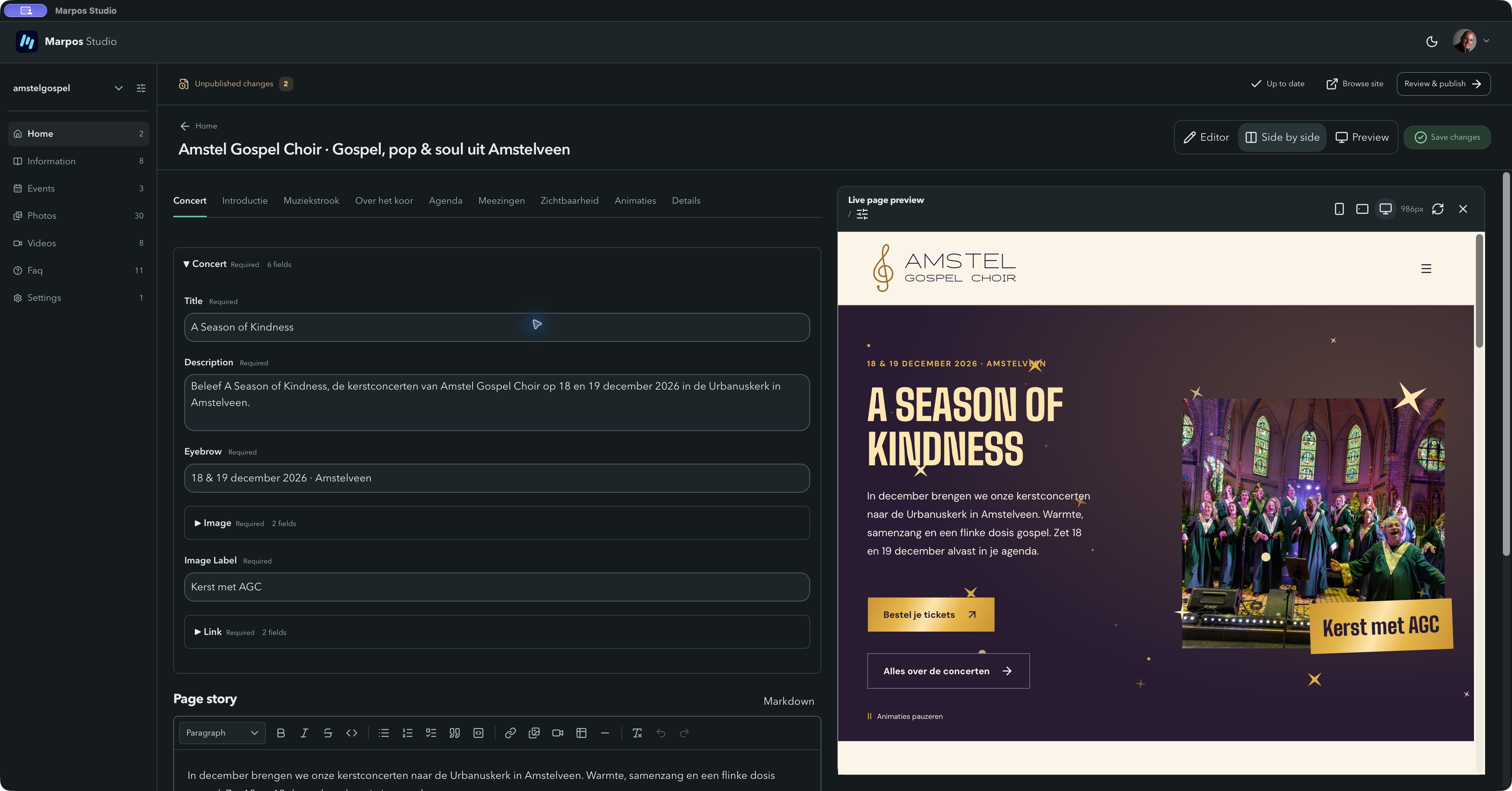This screenshot has height=791, width=1512.
Task: Click the Save changes button
Action: click(1447, 137)
